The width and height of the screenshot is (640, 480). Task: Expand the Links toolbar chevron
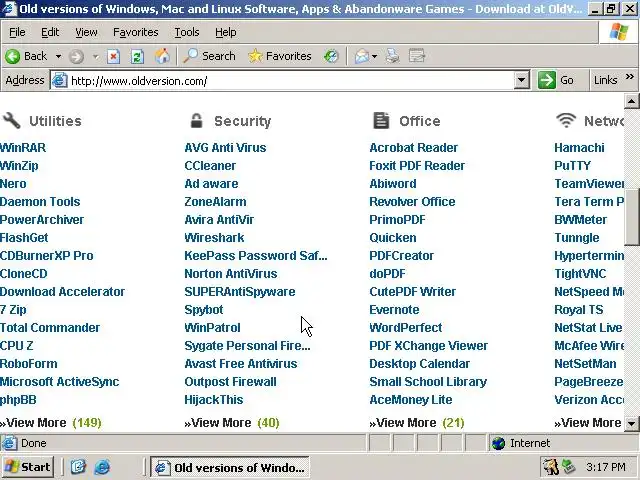(630, 77)
